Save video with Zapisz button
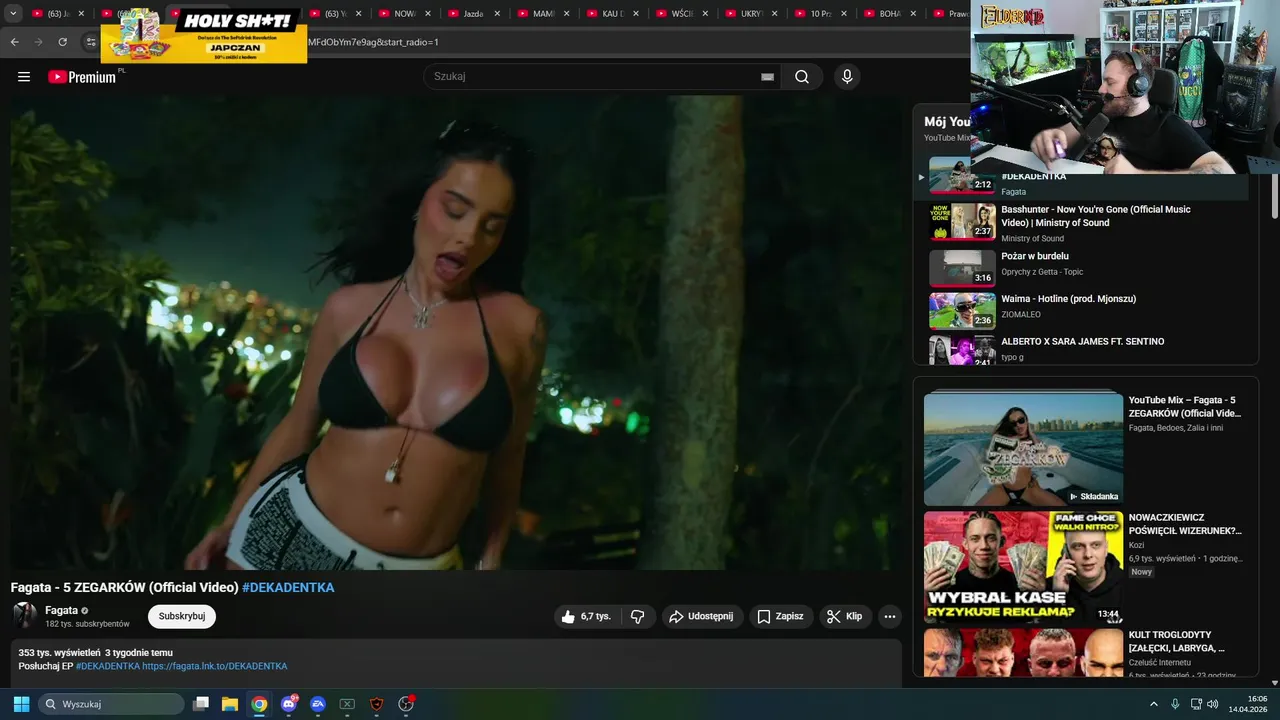The image size is (1280, 720). pyautogui.click(x=780, y=616)
